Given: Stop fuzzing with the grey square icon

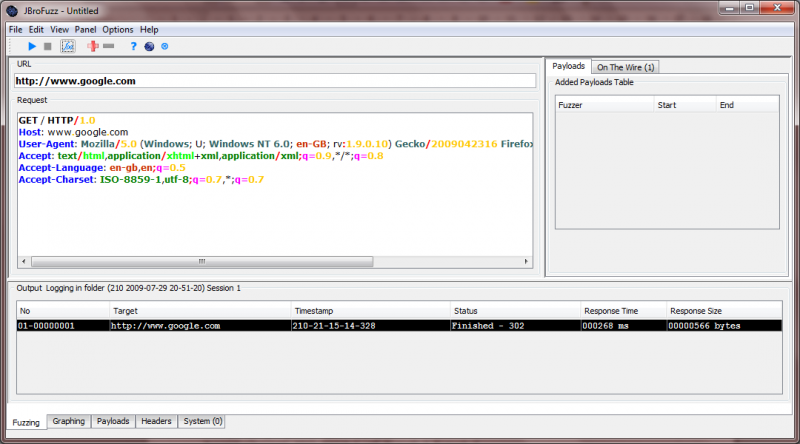Looking at the screenshot, I should point(47,46).
